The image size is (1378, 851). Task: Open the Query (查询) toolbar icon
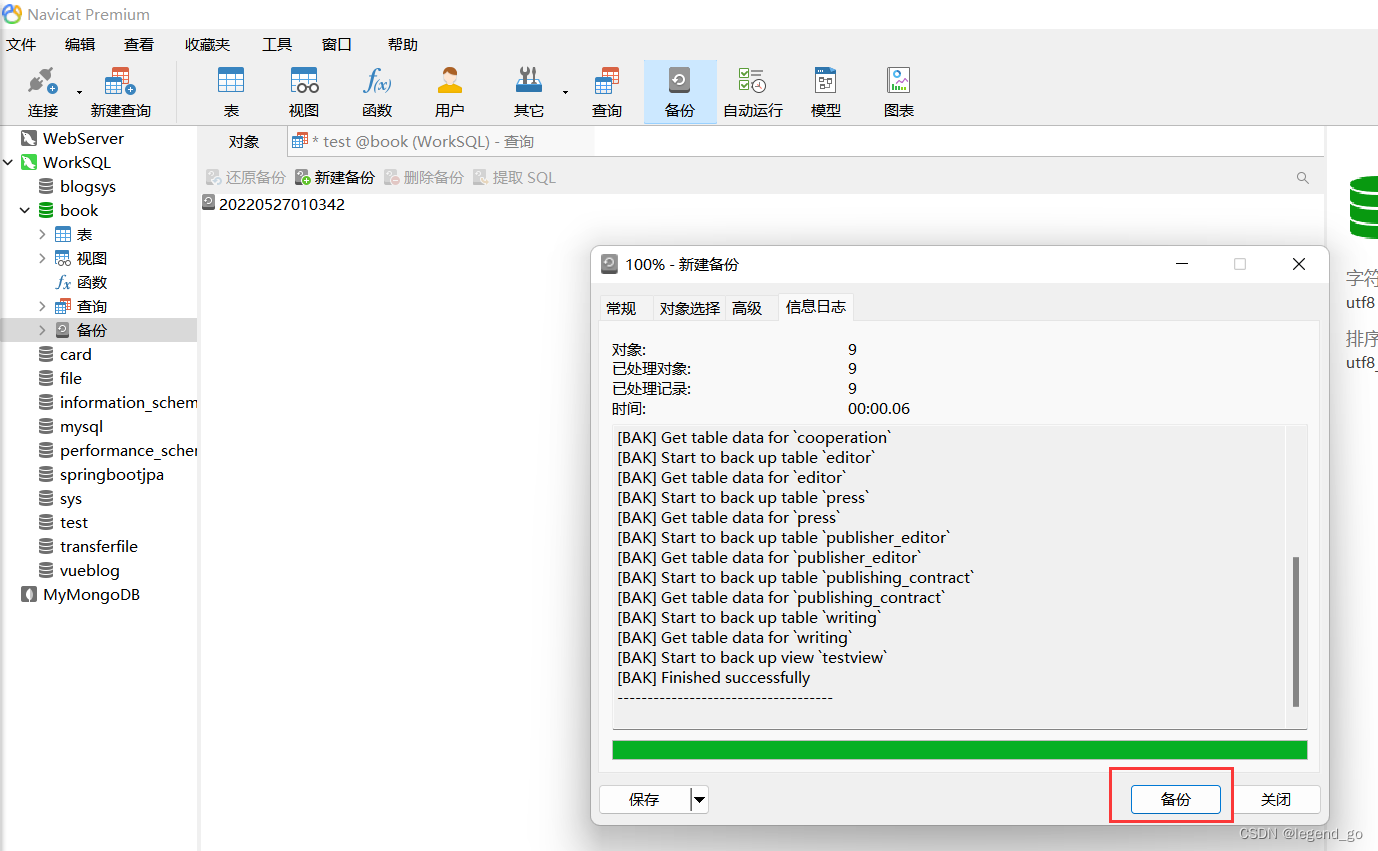coord(607,91)
